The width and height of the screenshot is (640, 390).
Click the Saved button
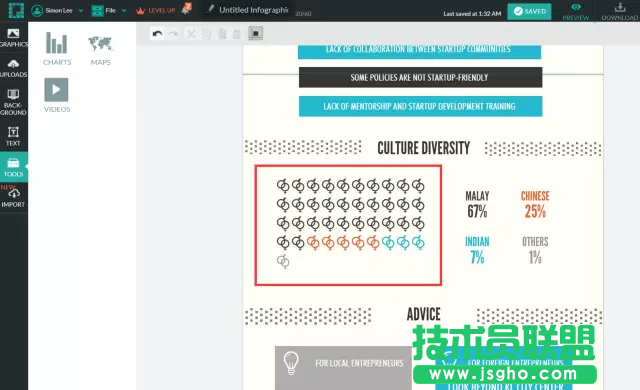[529, 11]
